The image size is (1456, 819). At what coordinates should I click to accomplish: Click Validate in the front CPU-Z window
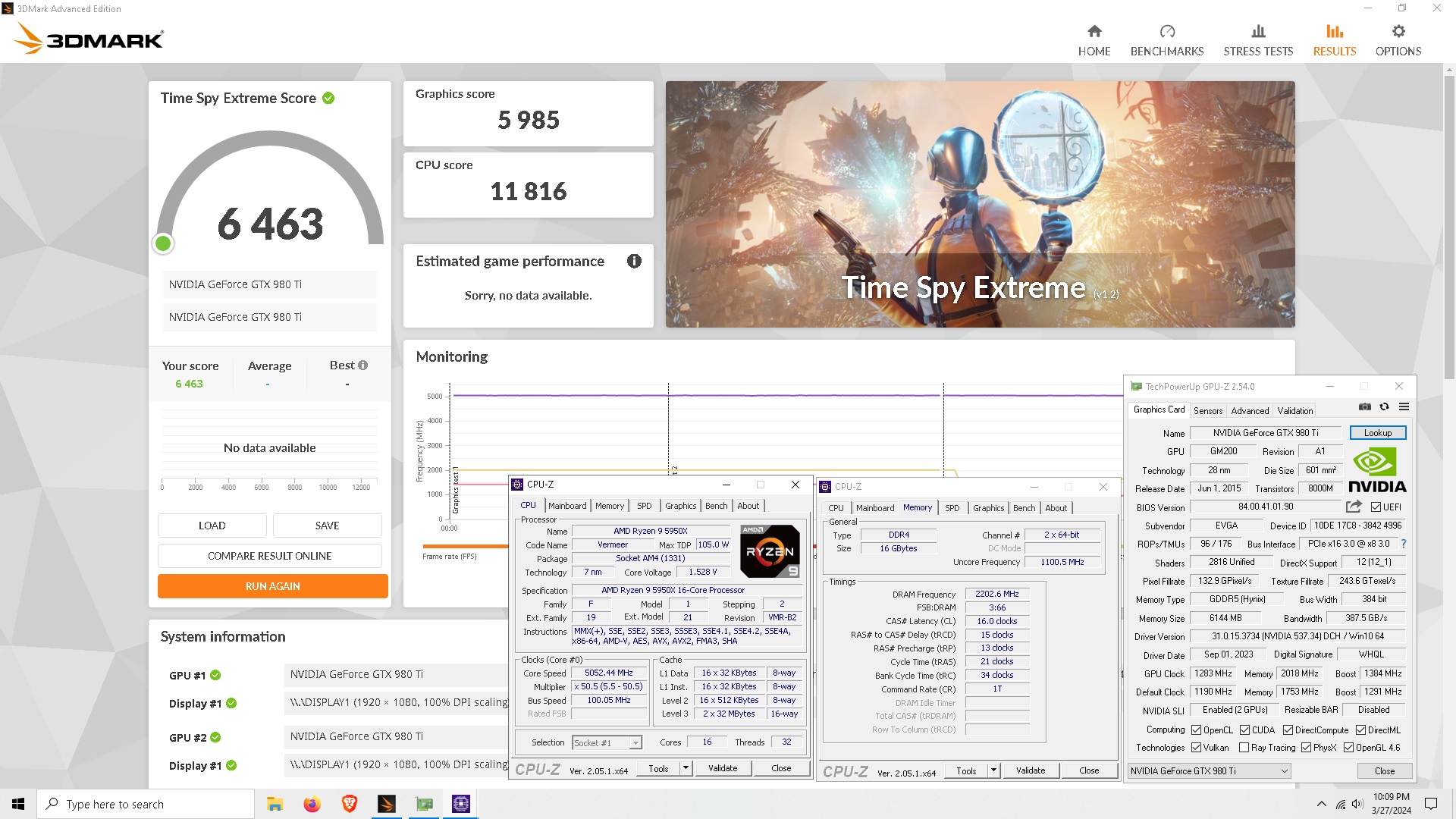point(722,768)
